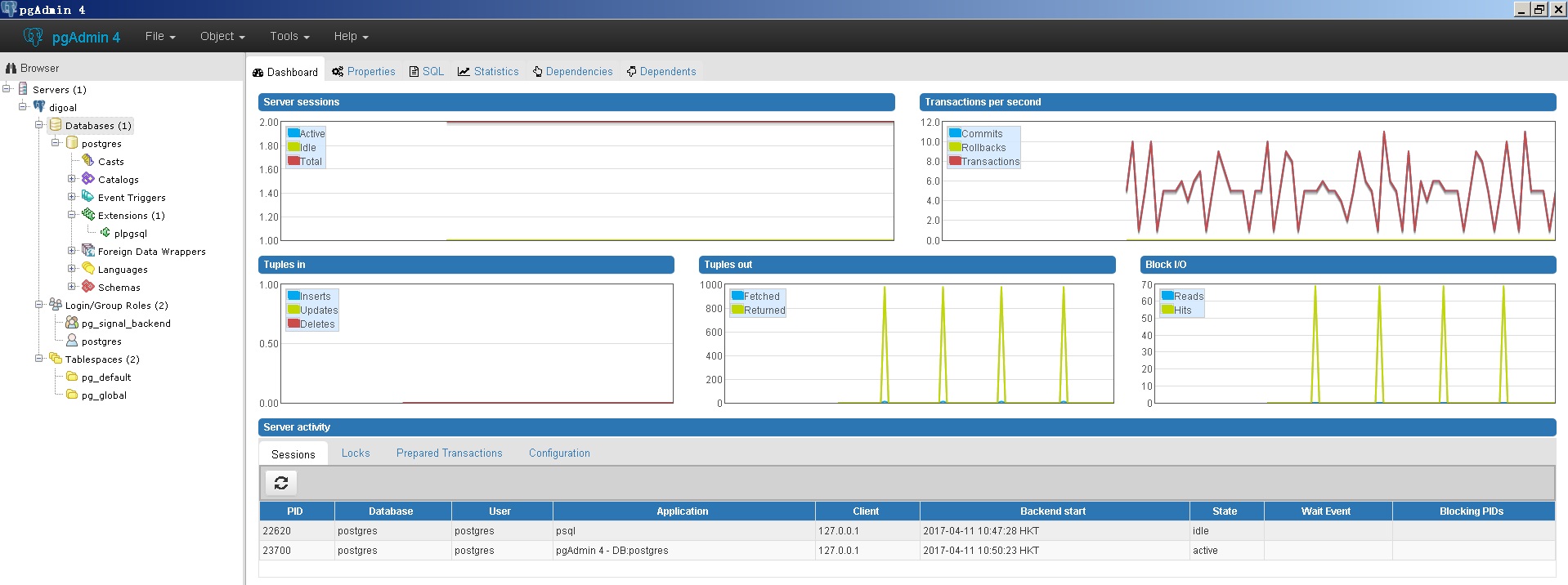The width and height of the screenshot is (1568, 585).
Task: Click the pgAdmin 4 elephant logo
Action: coord(33,37)
